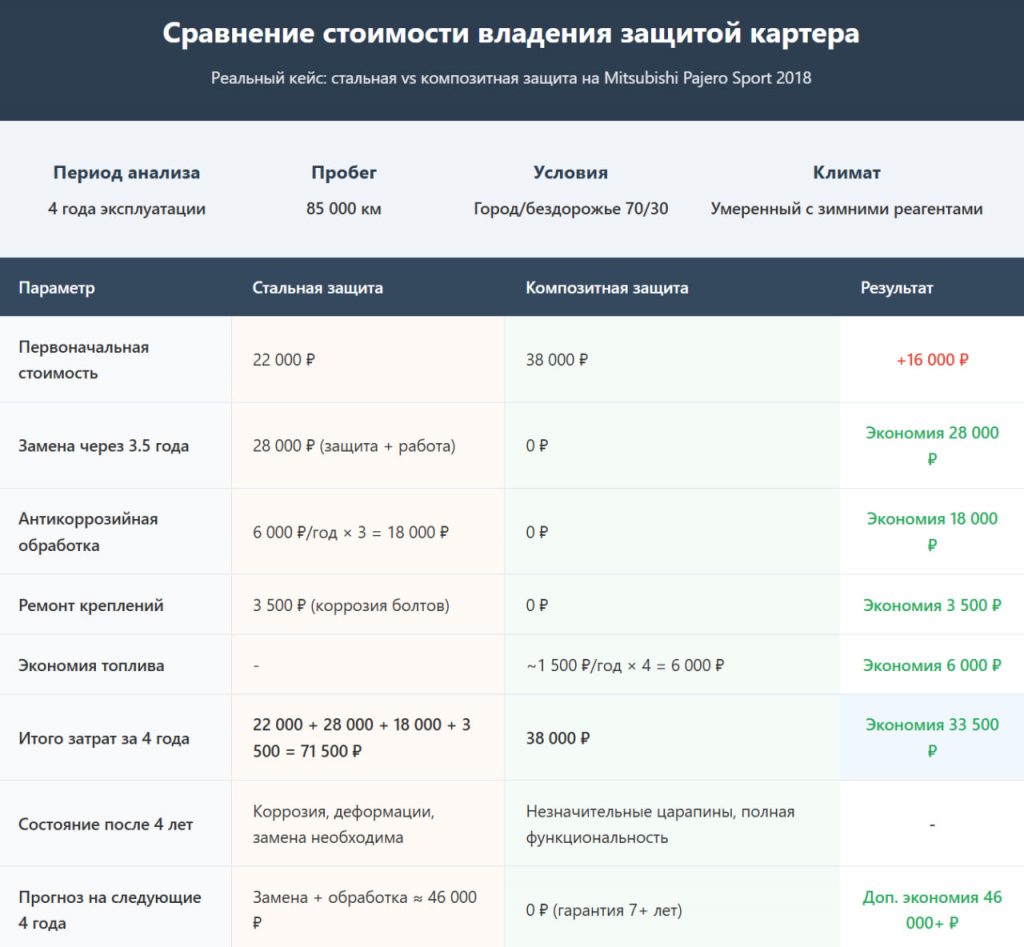Click the 'Композитная защита' column header

[x=606, y=288]
